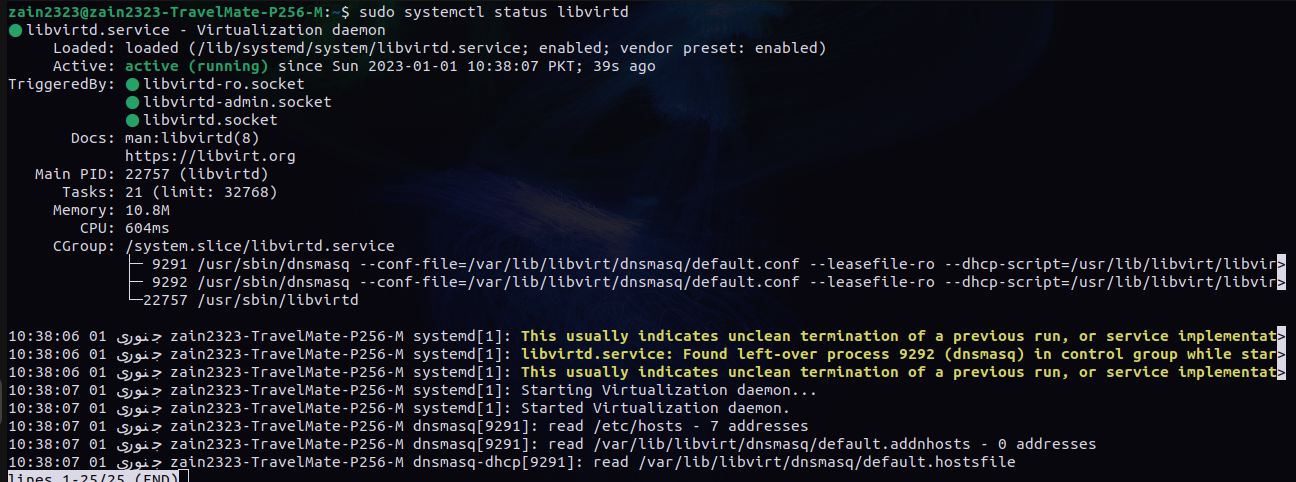Image resolution: width=1296 pixels, height=482 pixels.
Task: Click the 'Docs:' field label
Action: (94, 138)
